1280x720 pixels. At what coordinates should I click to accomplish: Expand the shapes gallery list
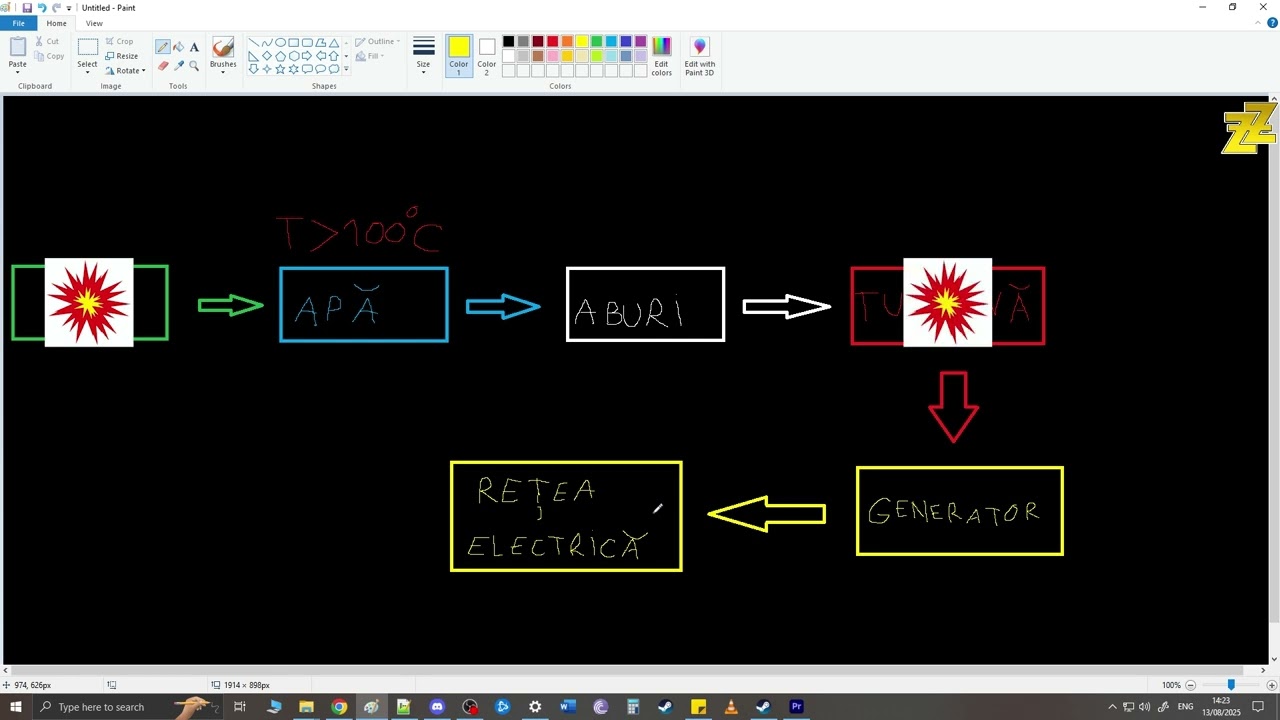coord(346,69)
